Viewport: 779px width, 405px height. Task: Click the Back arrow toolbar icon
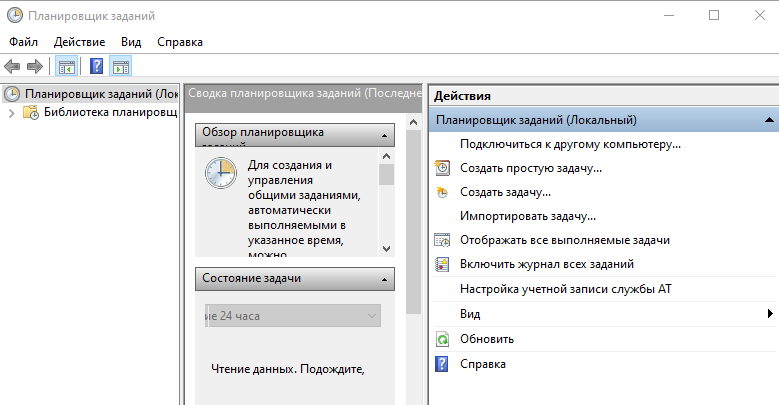coord(12,67)
